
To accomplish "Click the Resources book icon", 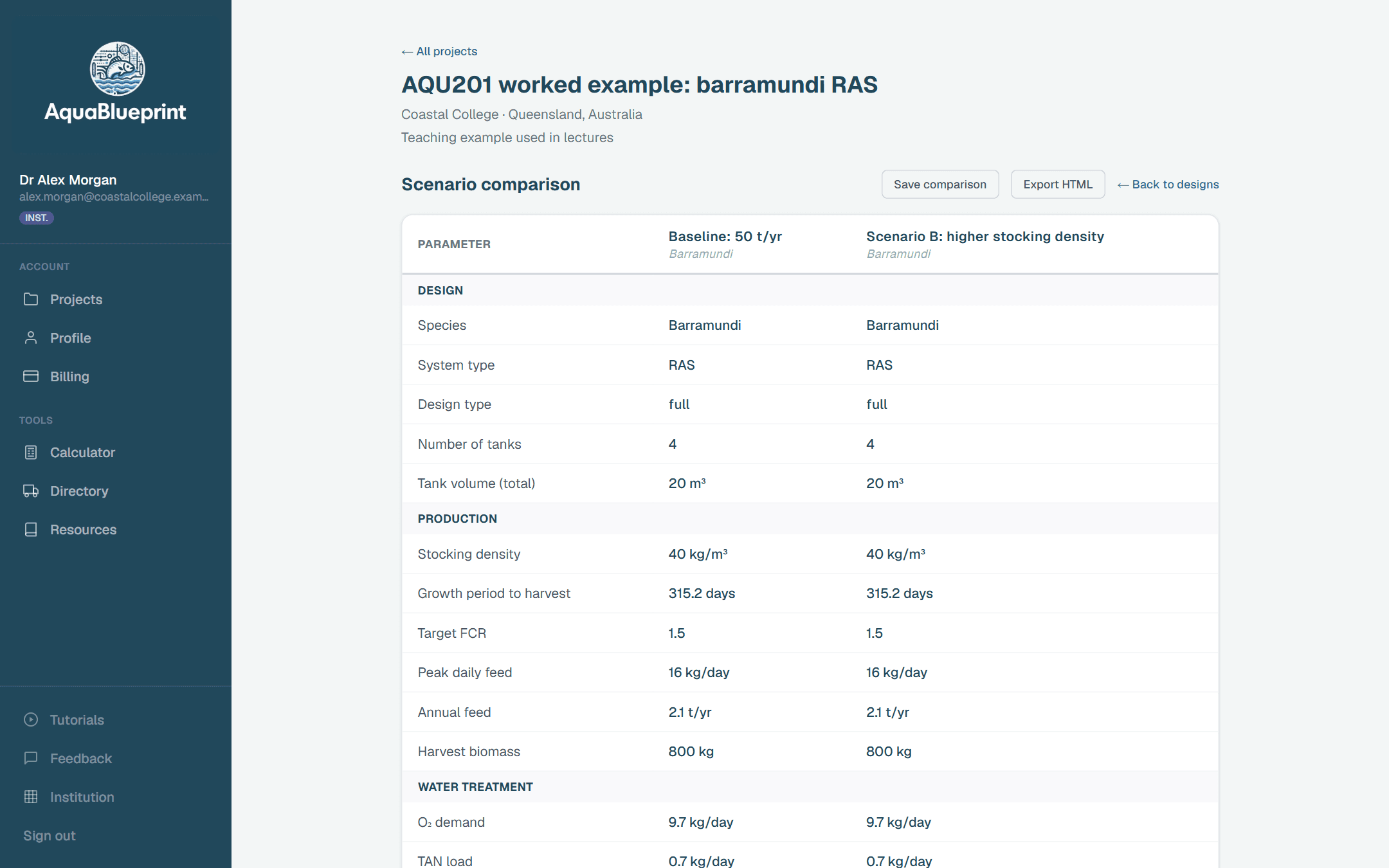I will click(31, 529).
